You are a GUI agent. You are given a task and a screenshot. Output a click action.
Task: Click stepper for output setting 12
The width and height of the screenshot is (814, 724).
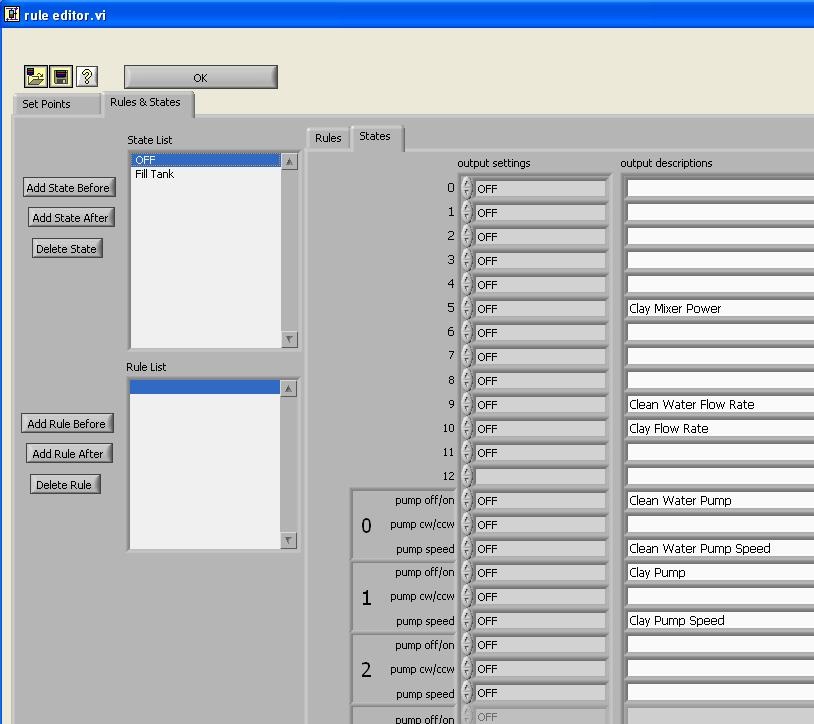(x=467, y=476)
